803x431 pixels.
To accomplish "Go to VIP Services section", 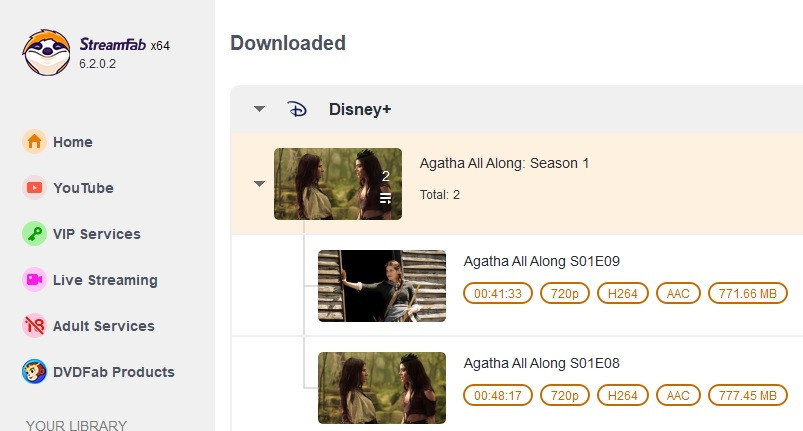I will [x=96, y=234].
